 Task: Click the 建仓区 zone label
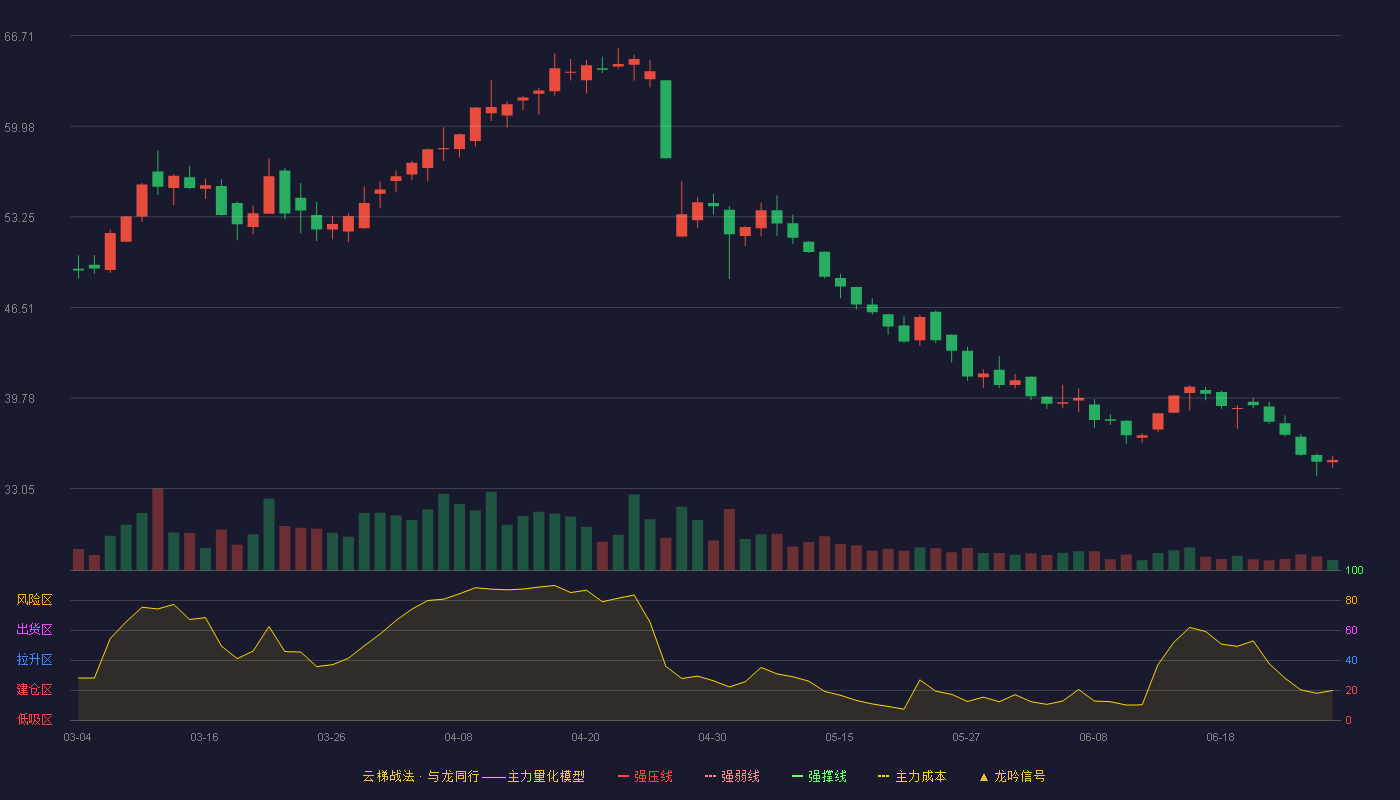click(x=35, y=690)
